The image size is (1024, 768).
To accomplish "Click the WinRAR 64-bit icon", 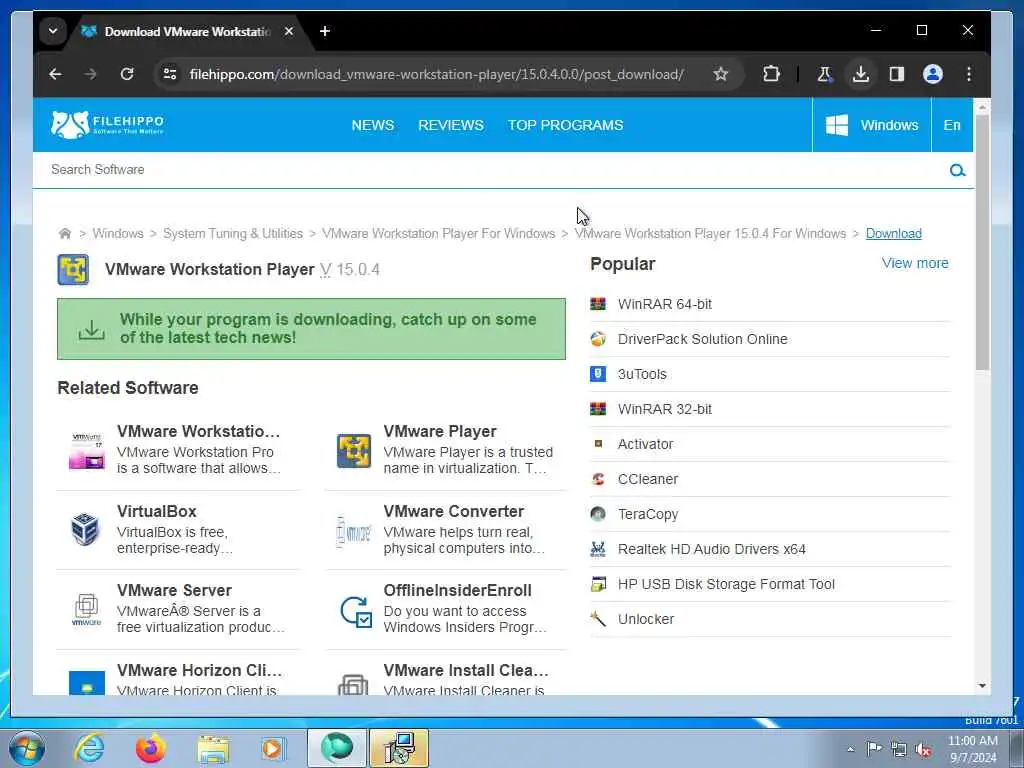I will (598, 304).
